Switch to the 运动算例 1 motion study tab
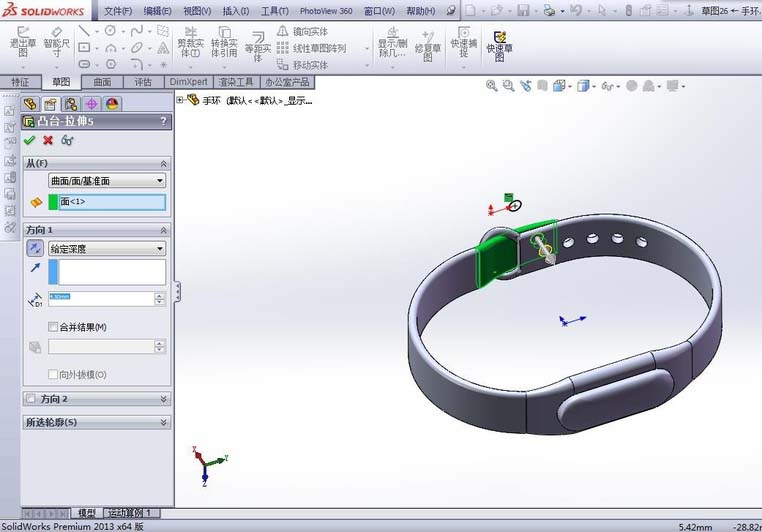 pyautogui.click(x=130, y=513)
